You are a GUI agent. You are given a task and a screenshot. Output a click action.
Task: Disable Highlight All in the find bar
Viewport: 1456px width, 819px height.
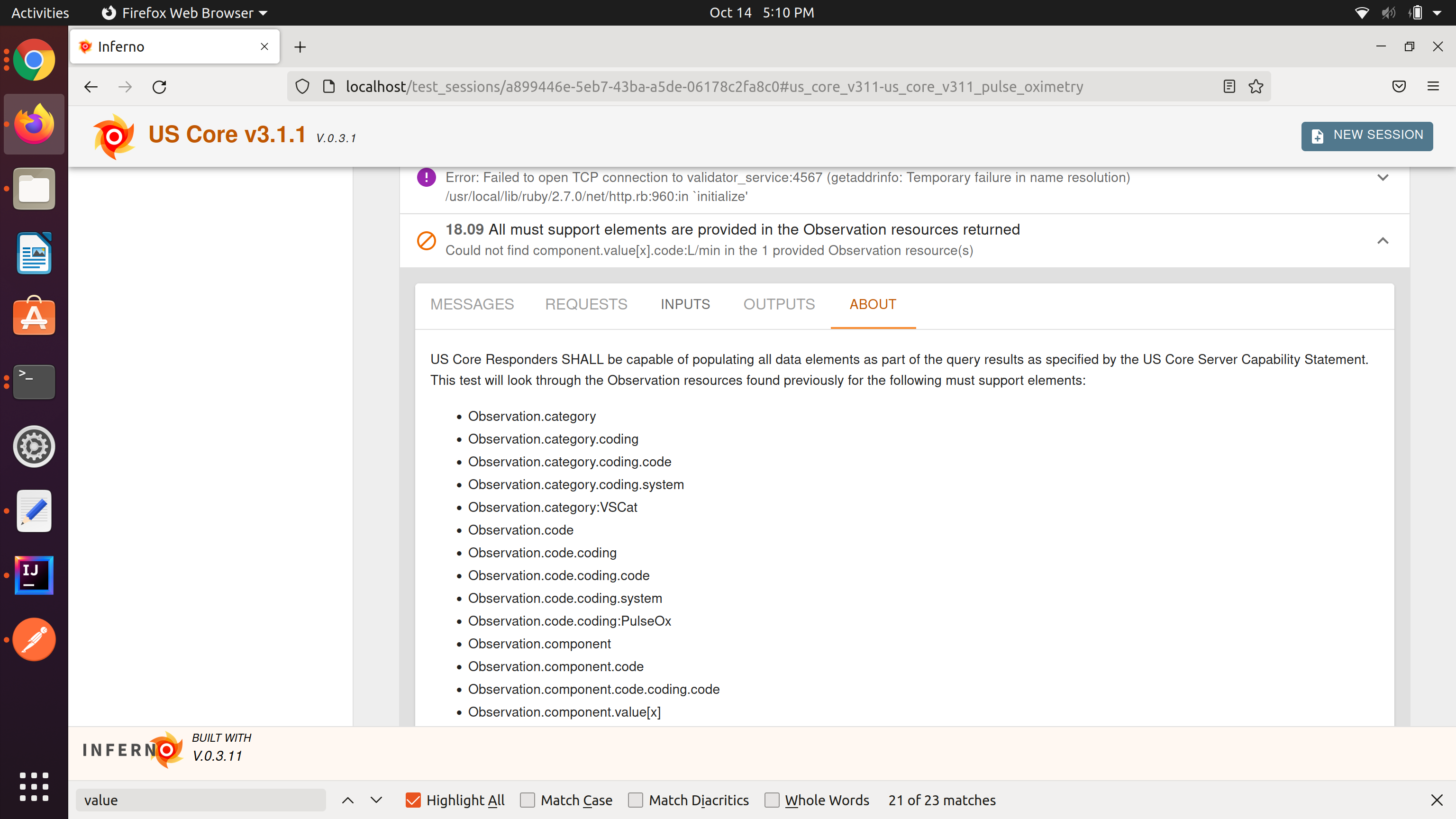[414, 800]
